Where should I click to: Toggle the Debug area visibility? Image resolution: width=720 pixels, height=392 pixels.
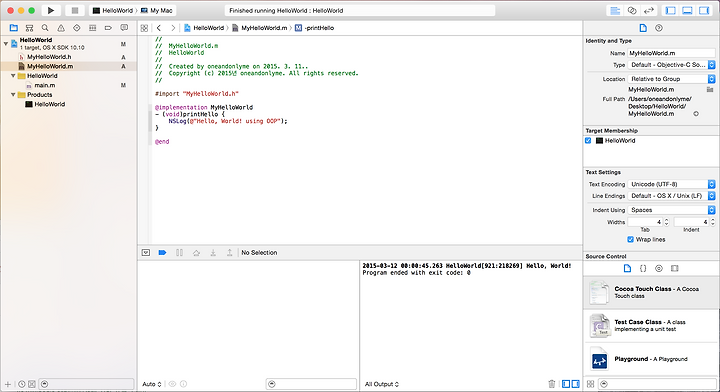pos(687,10)
